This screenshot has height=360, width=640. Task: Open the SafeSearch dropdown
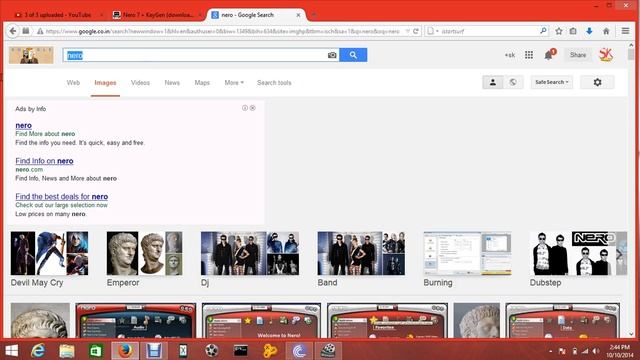(x=551, y=82)
